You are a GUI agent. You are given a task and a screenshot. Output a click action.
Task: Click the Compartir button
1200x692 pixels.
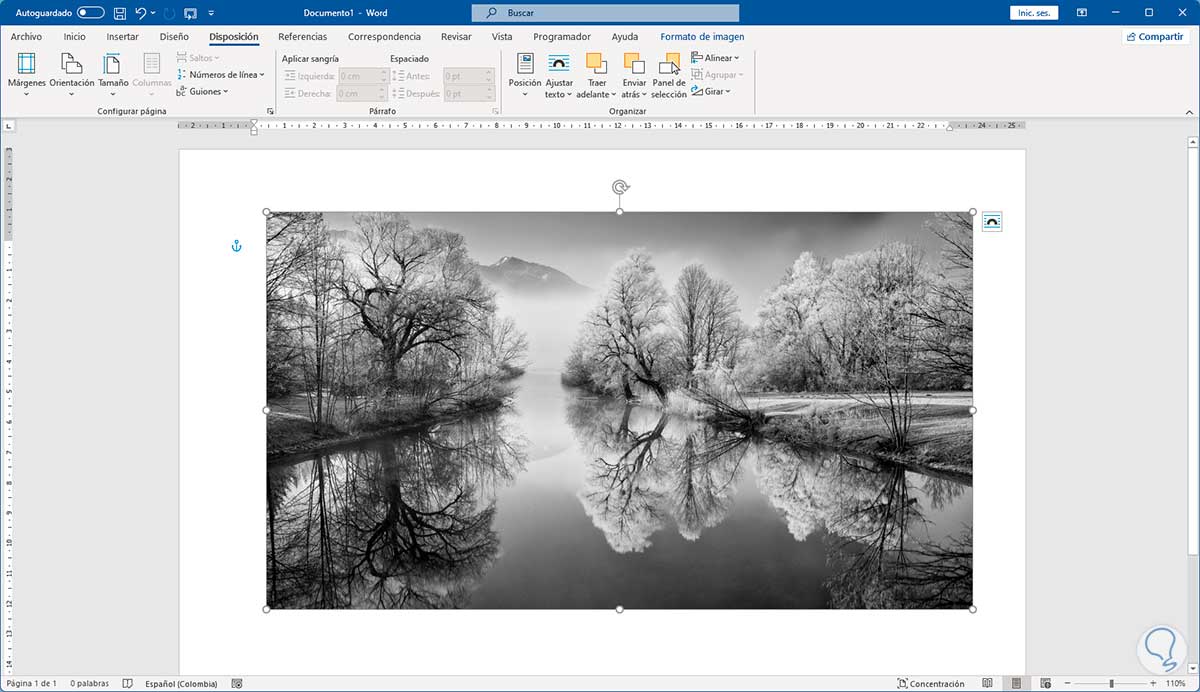click(1154, 37)
